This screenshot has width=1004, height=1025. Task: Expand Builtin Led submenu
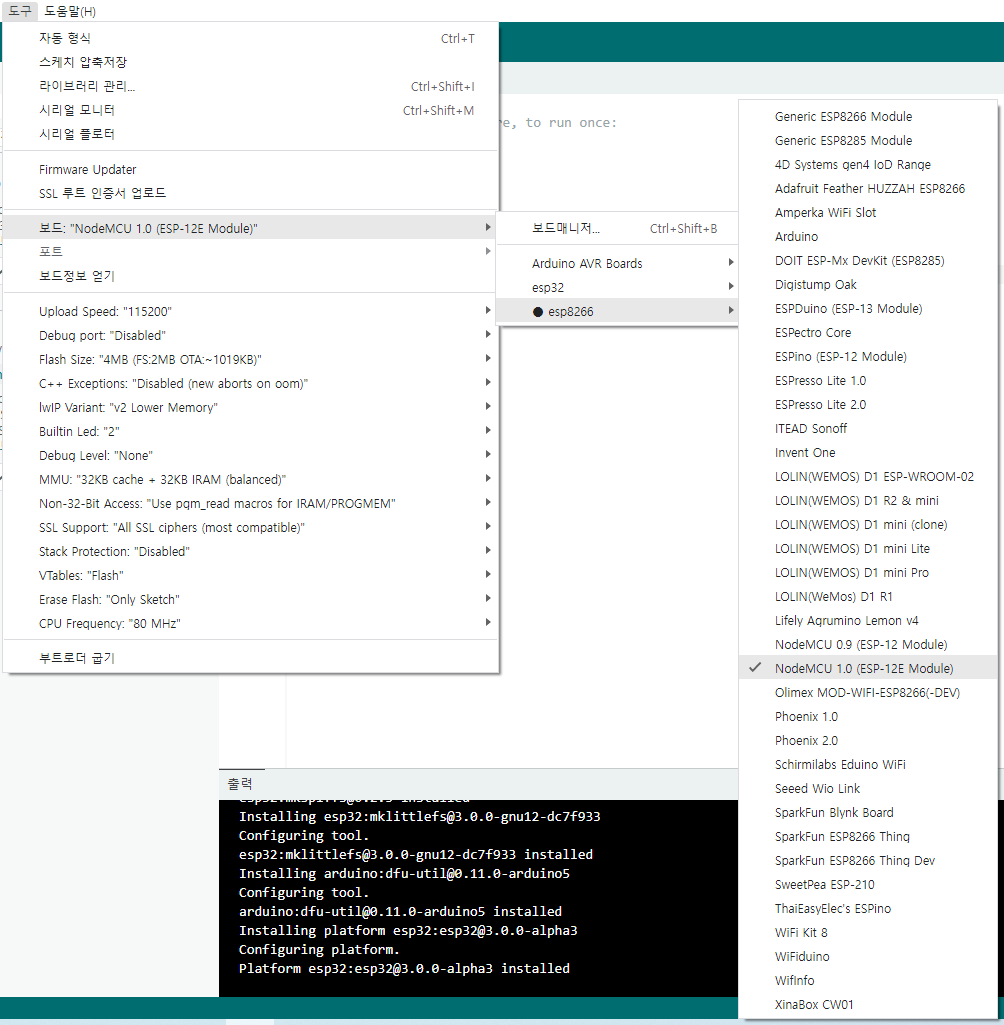coord(251,431)
